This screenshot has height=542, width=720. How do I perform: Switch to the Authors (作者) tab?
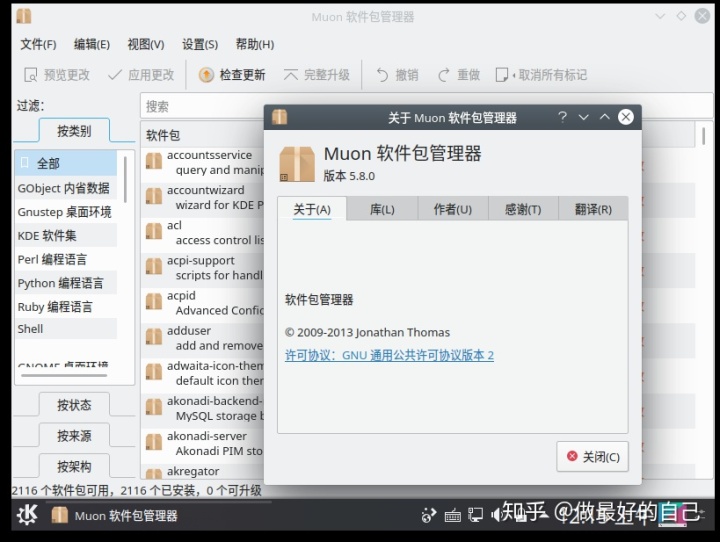pos(453,209)
